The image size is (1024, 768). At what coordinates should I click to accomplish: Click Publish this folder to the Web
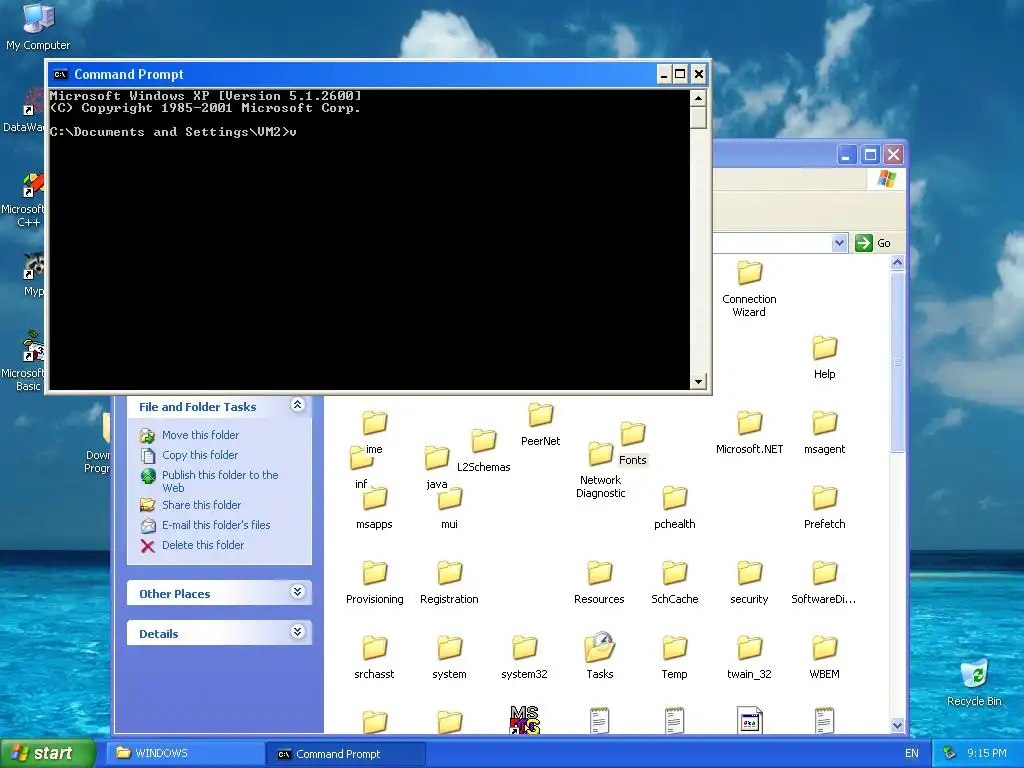coord(220,481)
